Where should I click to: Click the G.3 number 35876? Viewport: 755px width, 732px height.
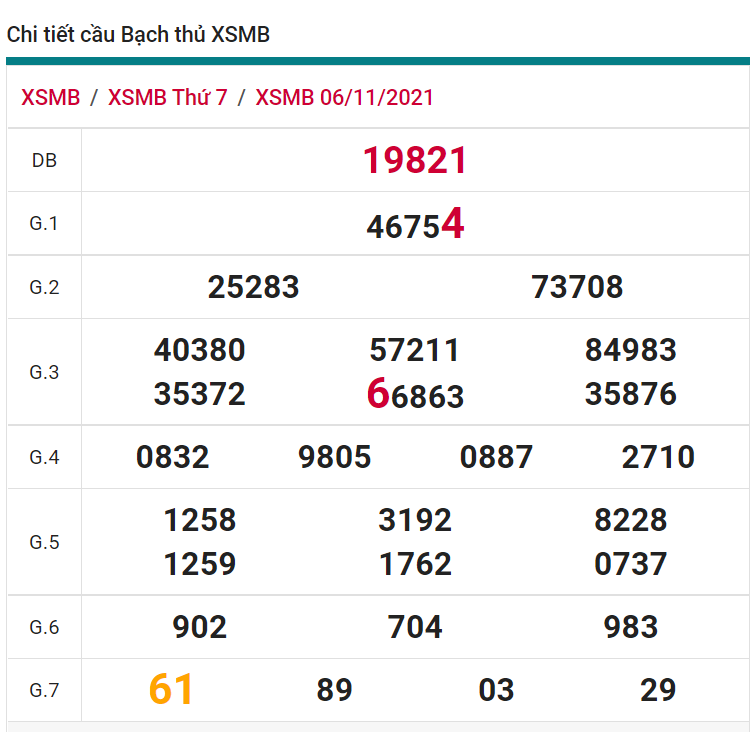(x=630, y=394)
